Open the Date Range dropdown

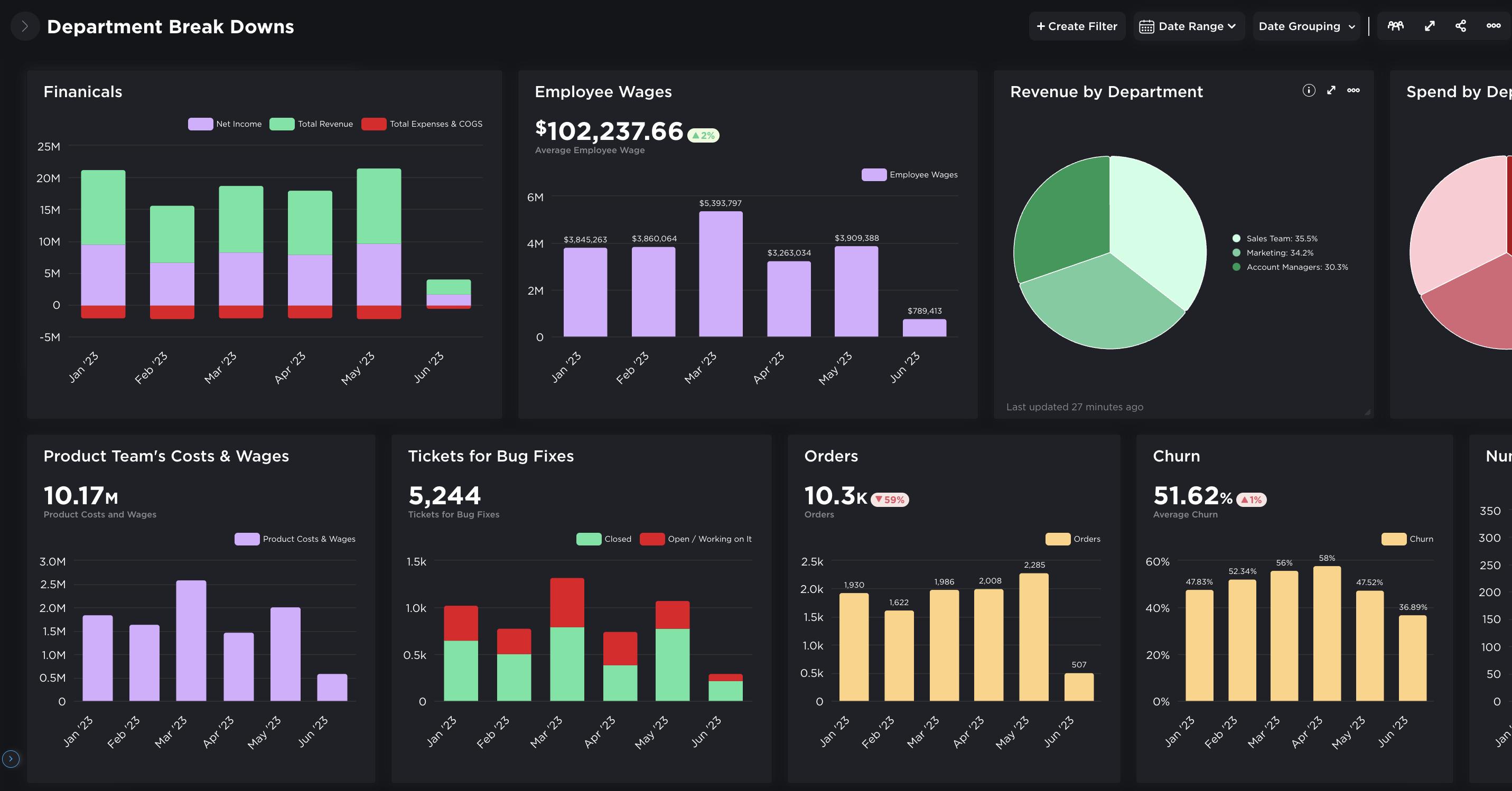click(x=1188, y=26)
